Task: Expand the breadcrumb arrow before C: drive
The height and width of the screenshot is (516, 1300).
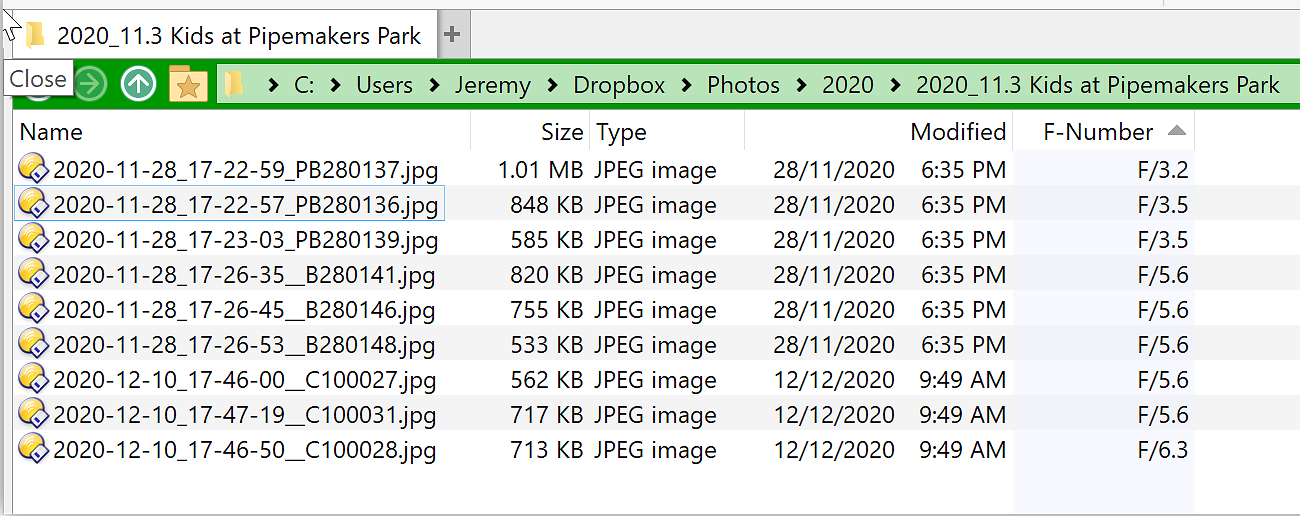Action: [x=273, y=85]
